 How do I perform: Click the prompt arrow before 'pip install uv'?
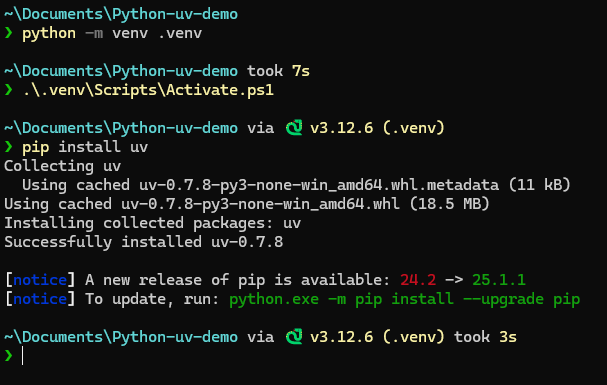coord(9,147)
